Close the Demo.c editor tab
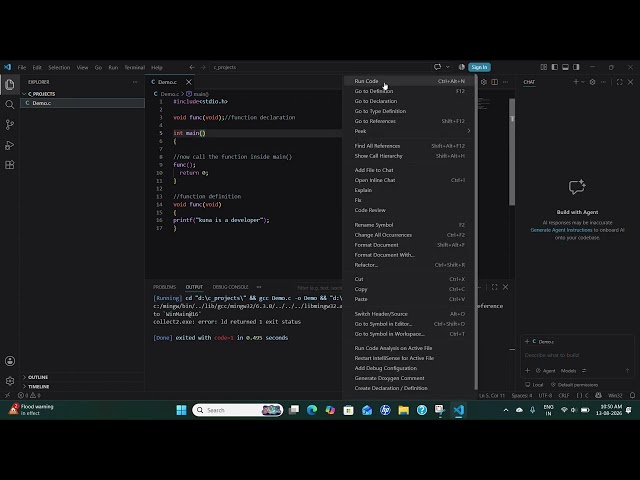Image resolution: width=640 pixels, height=480 pixels. (x=189, y=82)
